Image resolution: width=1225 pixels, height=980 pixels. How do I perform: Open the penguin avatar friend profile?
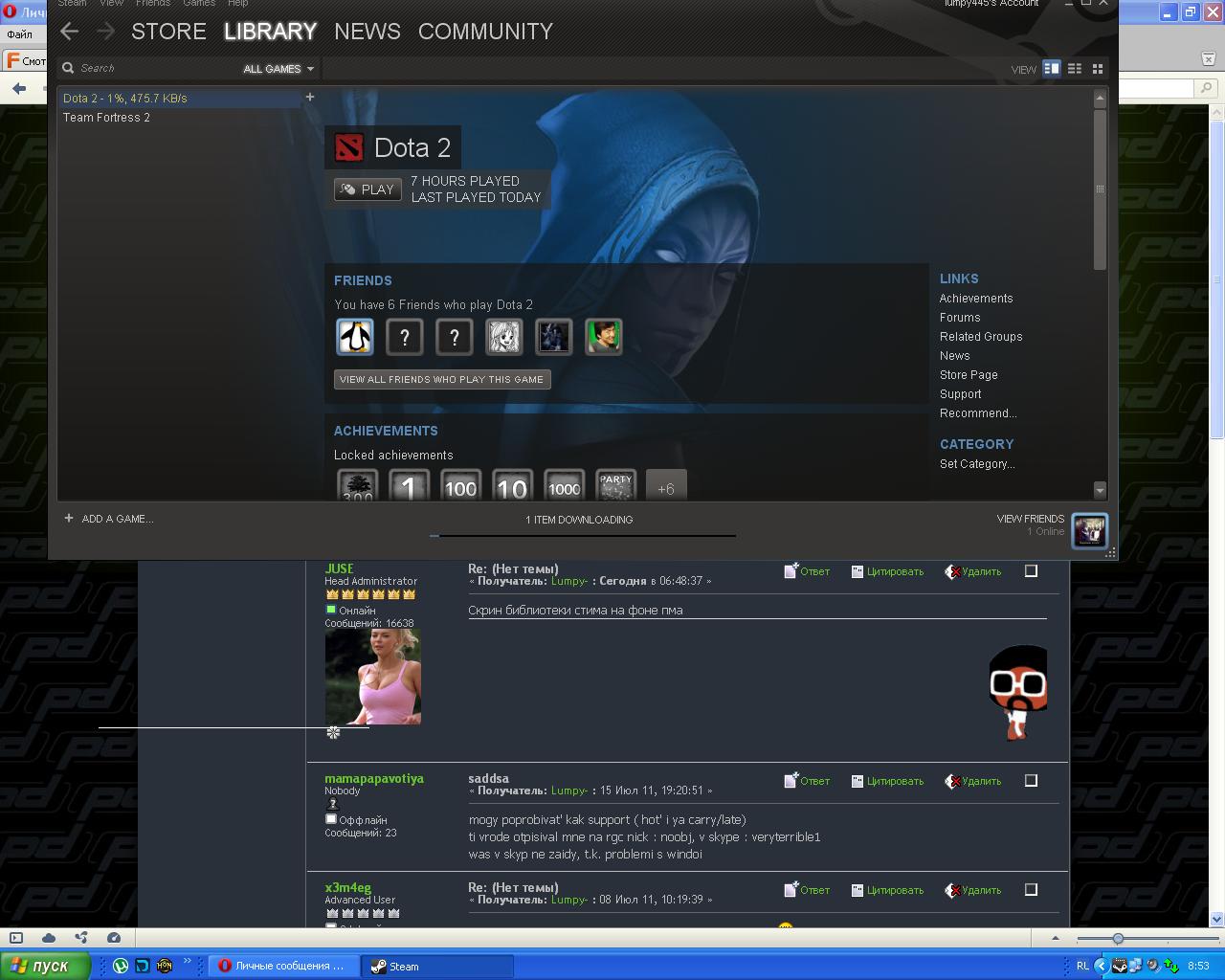point(355,337)
